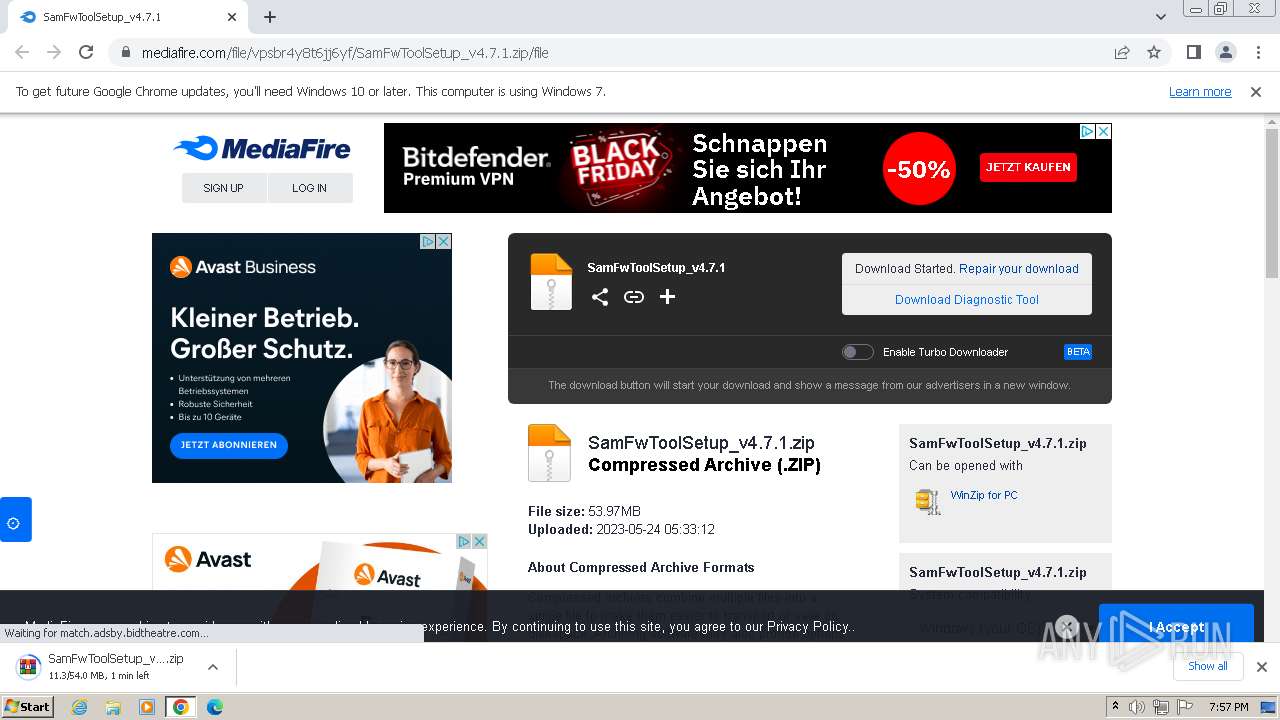Open the share page icon in address bar
1280x720 pixels.
(1122, 52)
